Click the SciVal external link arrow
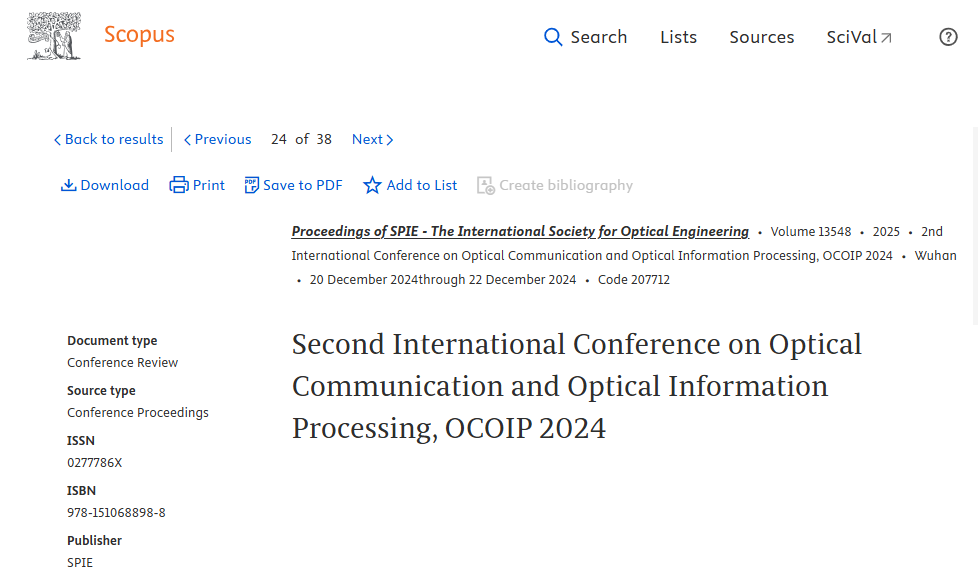This screenshot has width=978, height=584. tap(886, 38)
